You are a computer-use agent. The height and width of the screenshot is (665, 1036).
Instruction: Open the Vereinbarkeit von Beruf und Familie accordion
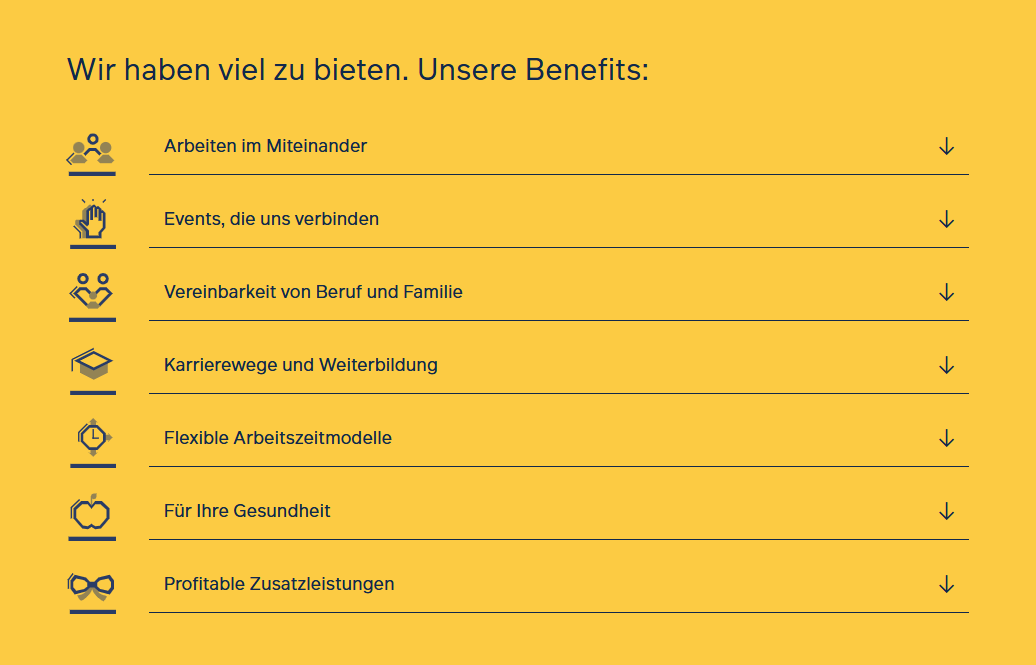click(x=944, y=292)
